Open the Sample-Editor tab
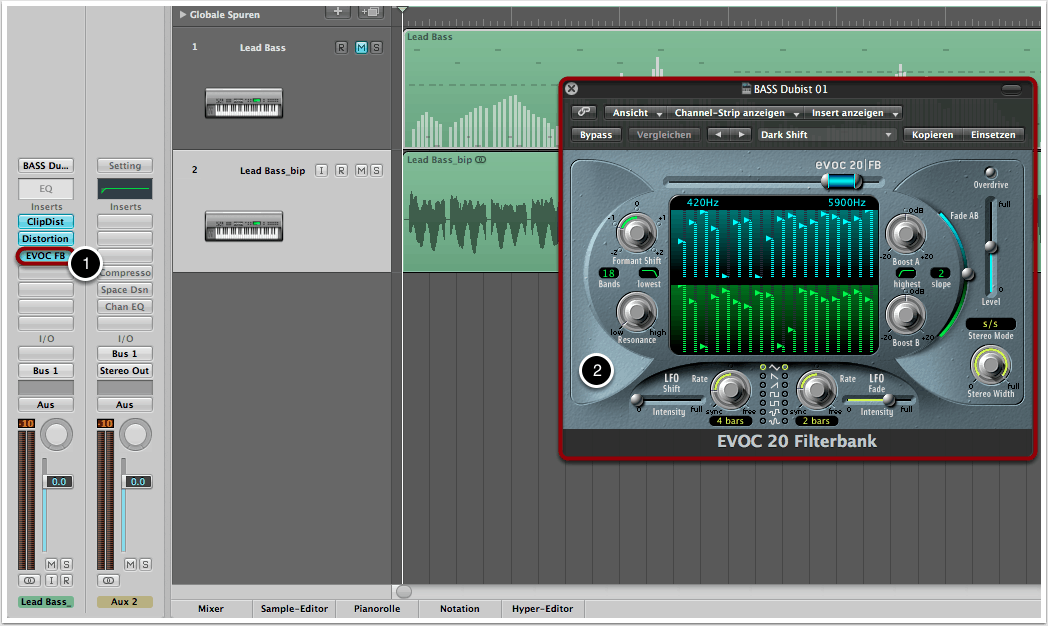Image resolution: width=1048 pixels, height=626 pixels. tap(293, 608)
